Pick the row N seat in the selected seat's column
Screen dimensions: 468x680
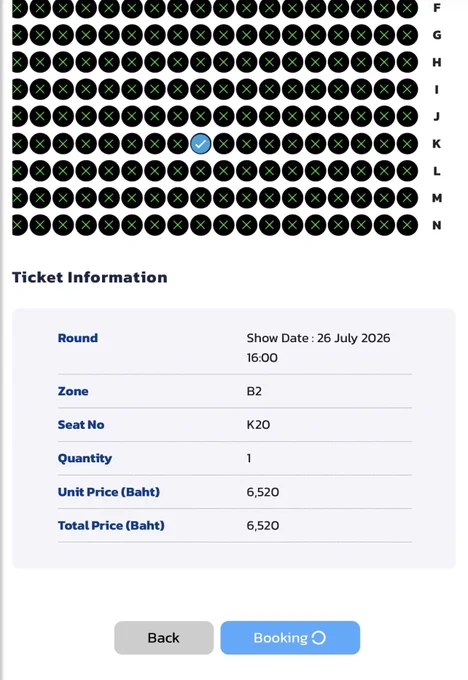pos(200,225)
